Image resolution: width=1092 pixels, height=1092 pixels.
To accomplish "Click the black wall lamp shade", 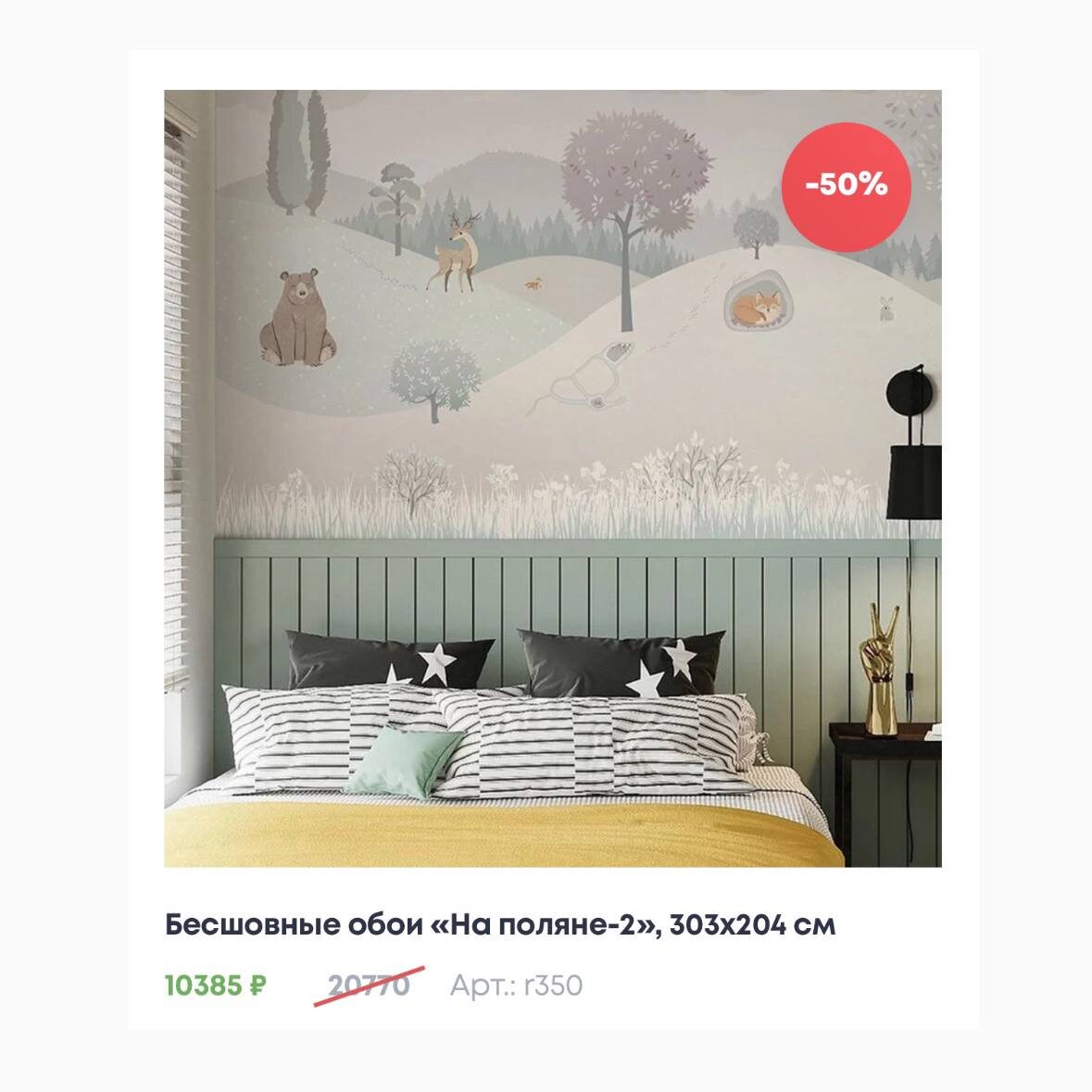I will pyautogui.click(x=913, y=482).
